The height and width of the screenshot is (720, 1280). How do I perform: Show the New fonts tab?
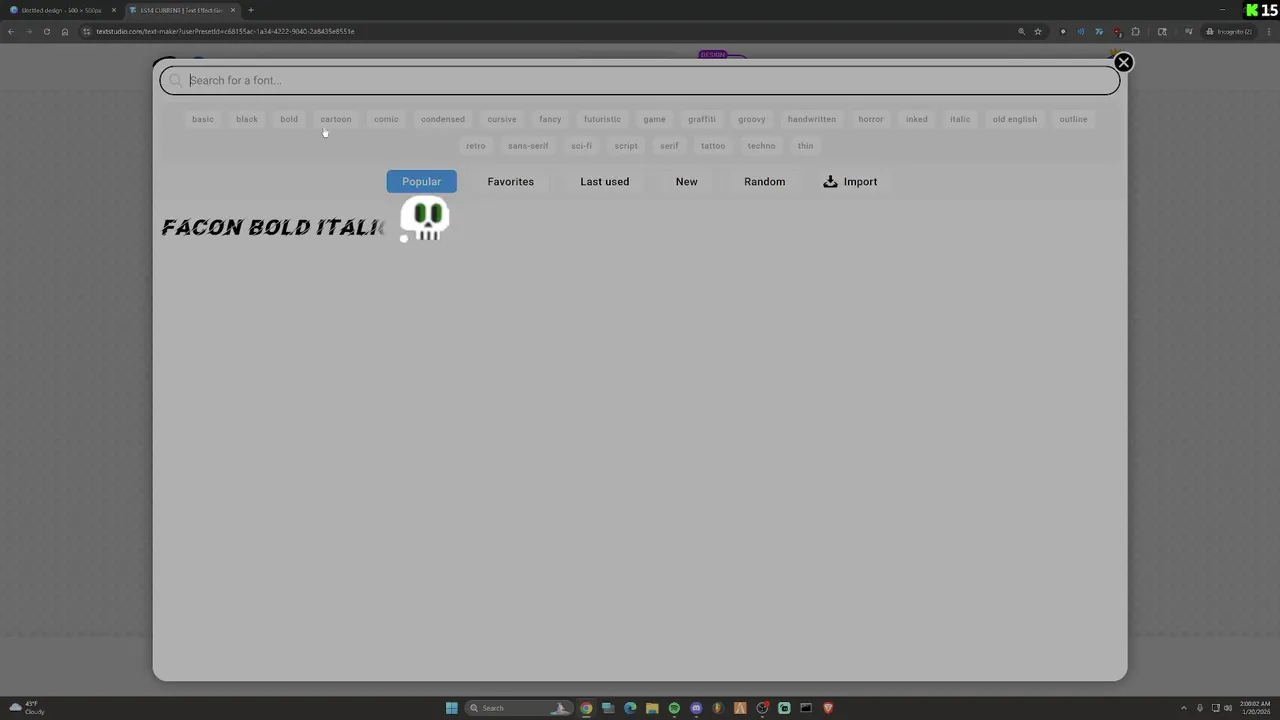(x=686, y=182)
